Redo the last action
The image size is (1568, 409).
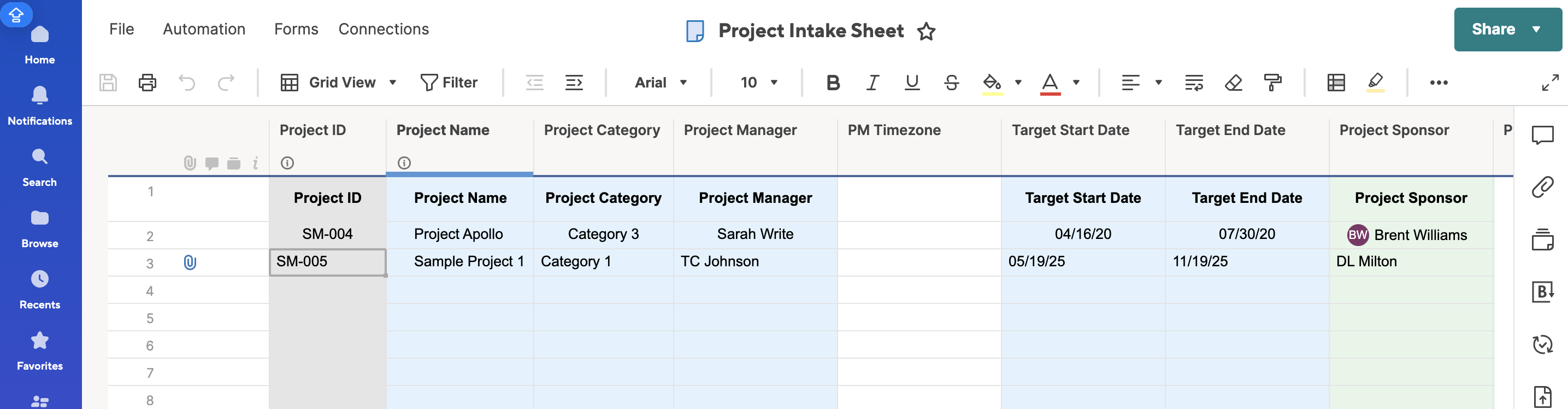(x=226, y=82)
